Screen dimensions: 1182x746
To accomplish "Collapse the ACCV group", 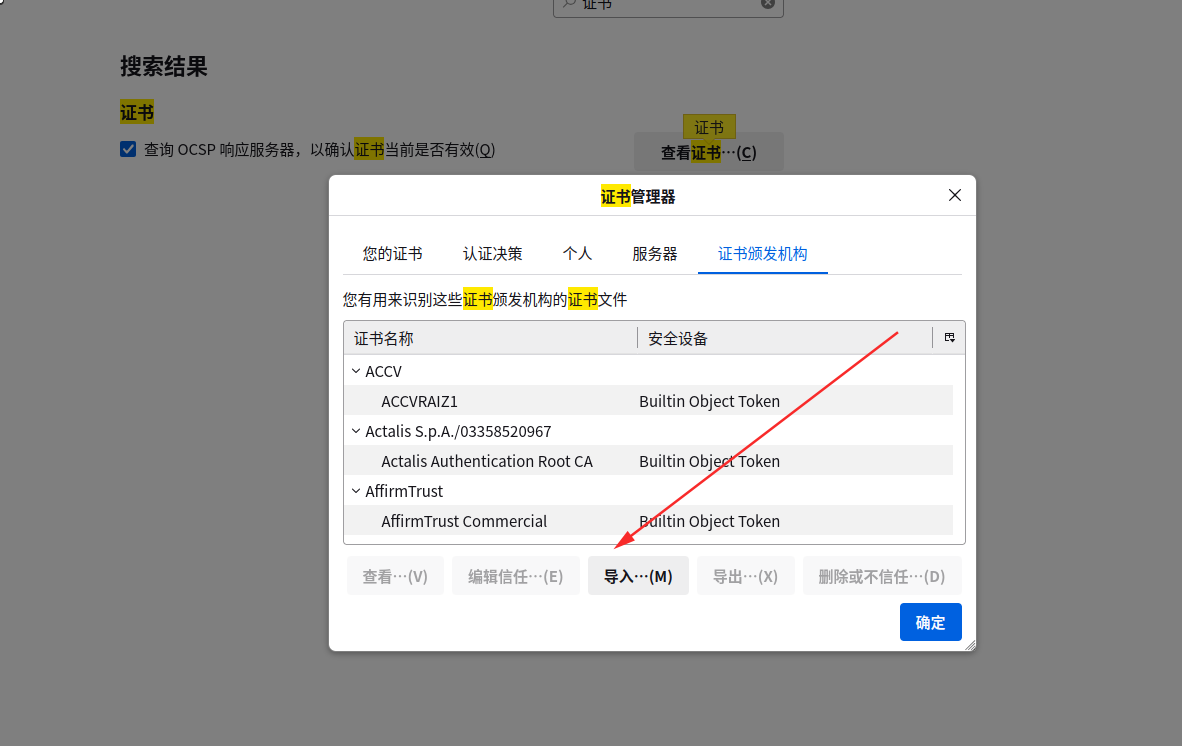I will (x=356, y=371).
